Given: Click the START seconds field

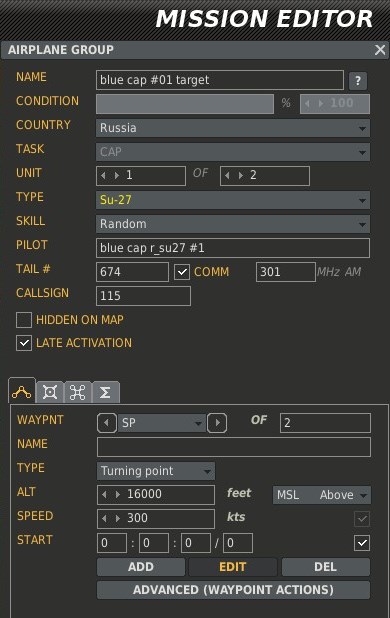Looking at the screenshot, I should [196, 543].
